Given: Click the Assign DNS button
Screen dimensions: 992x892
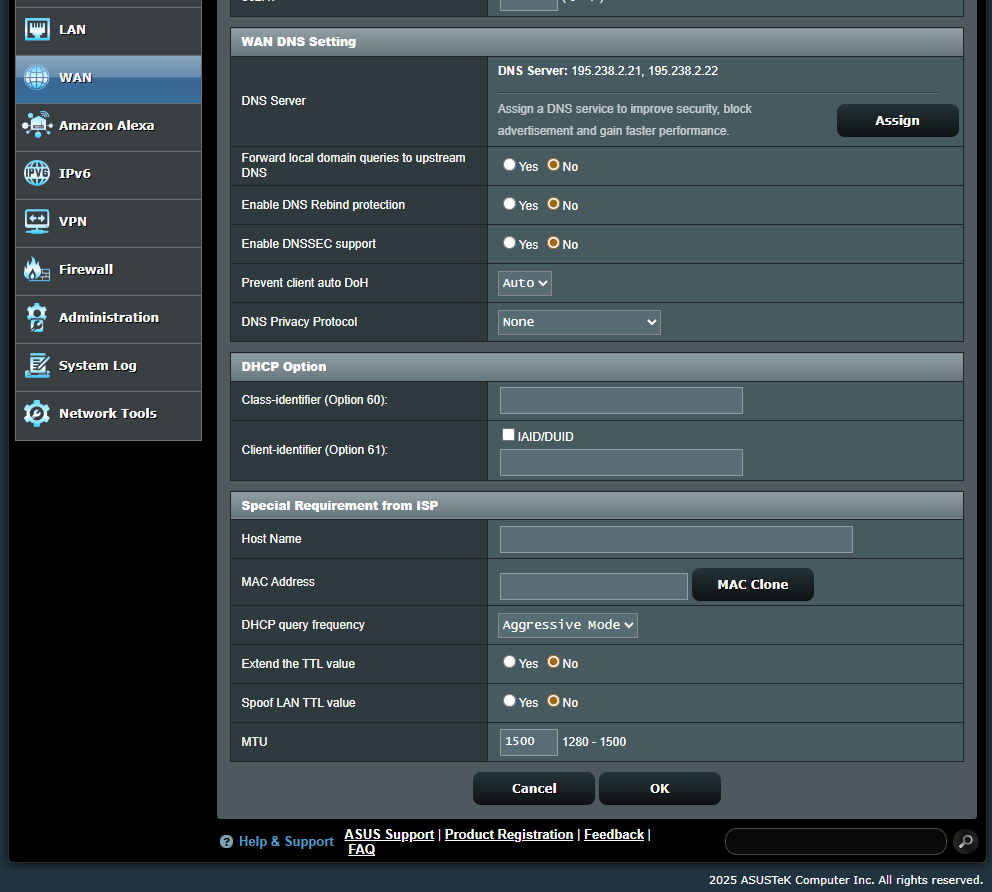Looking at the screenshot, I should pyautogui.click(x=897, y=121).
